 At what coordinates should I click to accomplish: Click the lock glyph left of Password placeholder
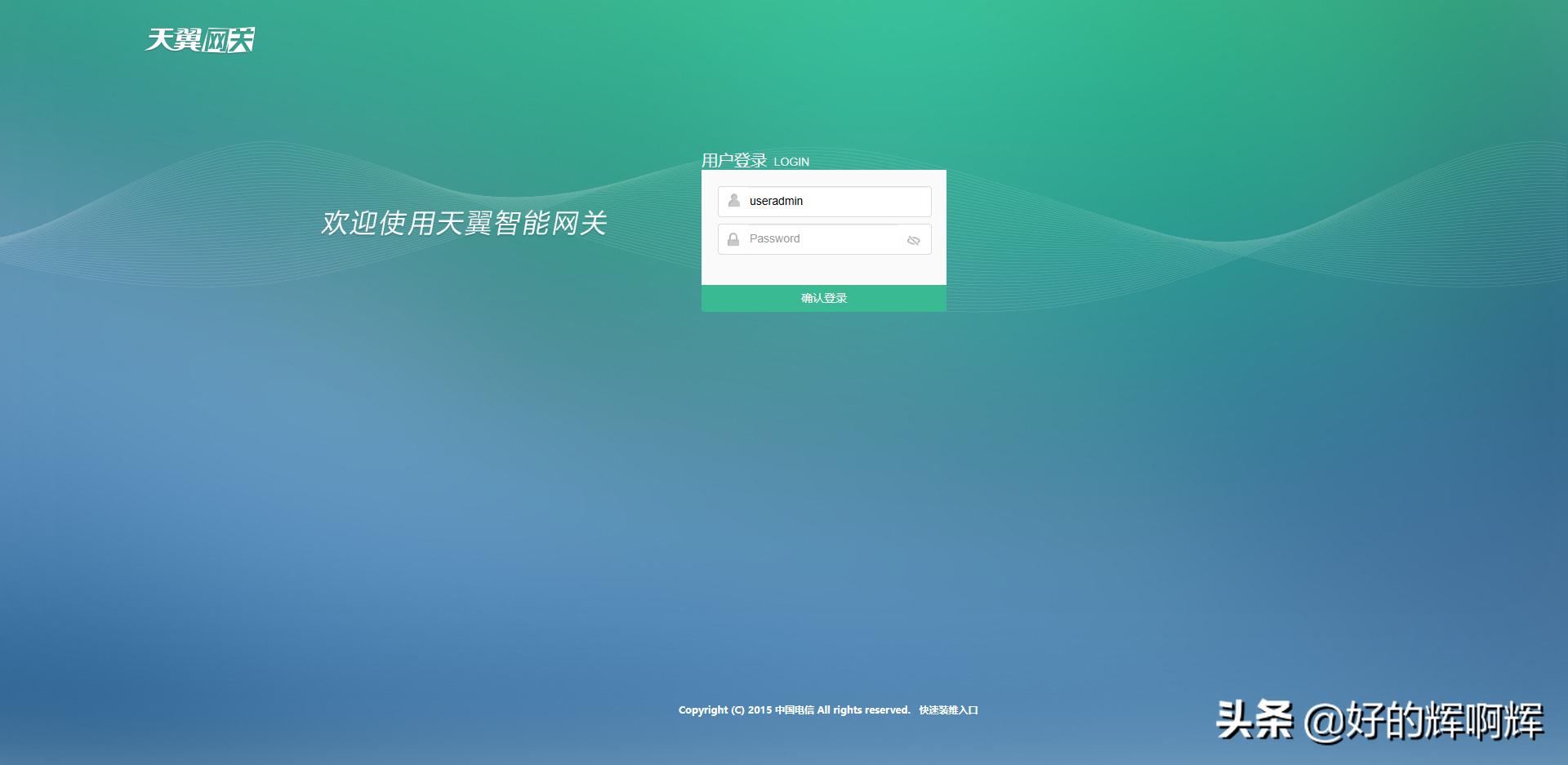point(733,238)
